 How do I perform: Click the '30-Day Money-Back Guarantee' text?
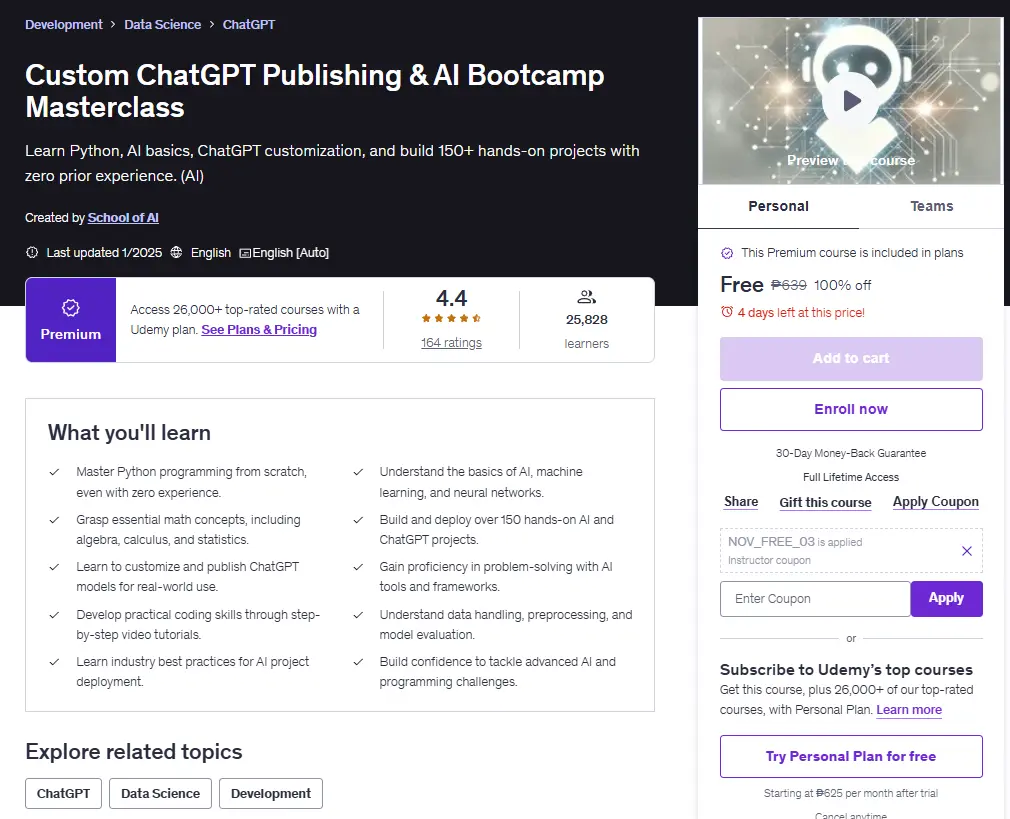(x=851, y=453)
